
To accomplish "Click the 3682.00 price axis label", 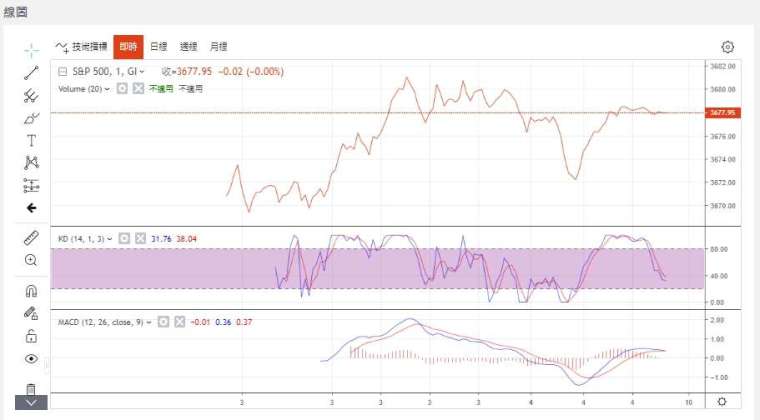I will pyautogui.click(x=723, y=66).
